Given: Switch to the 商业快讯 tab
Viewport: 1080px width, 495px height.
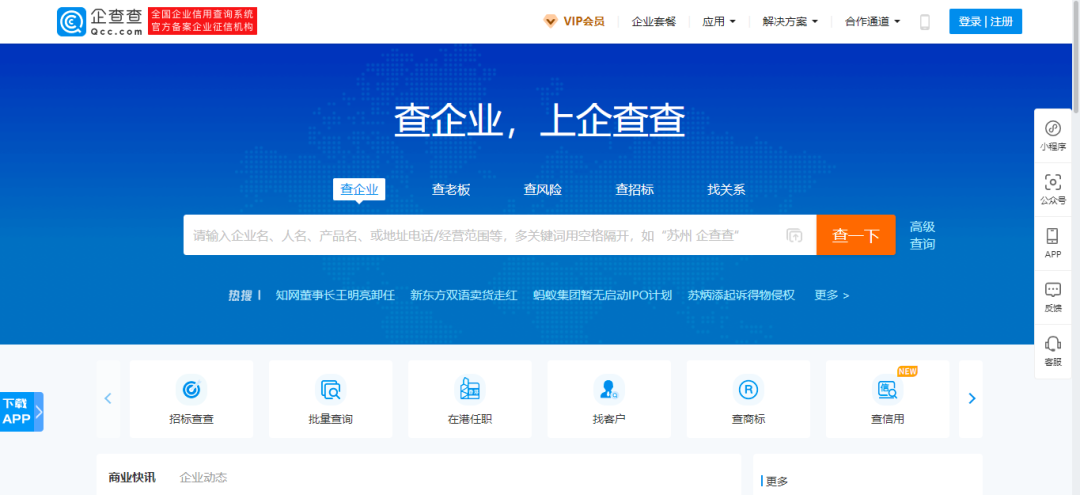Looking at the screenshot, I should coord(132,477).
